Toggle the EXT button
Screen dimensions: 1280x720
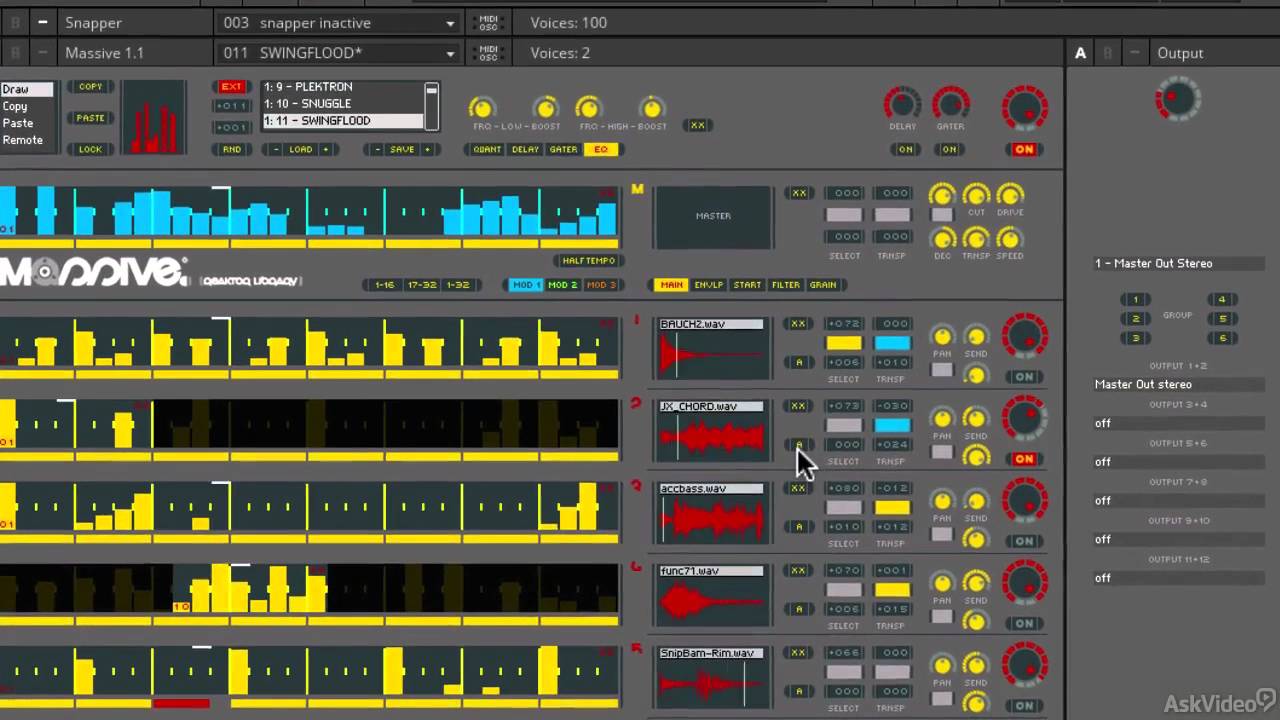tap(231, 87)
